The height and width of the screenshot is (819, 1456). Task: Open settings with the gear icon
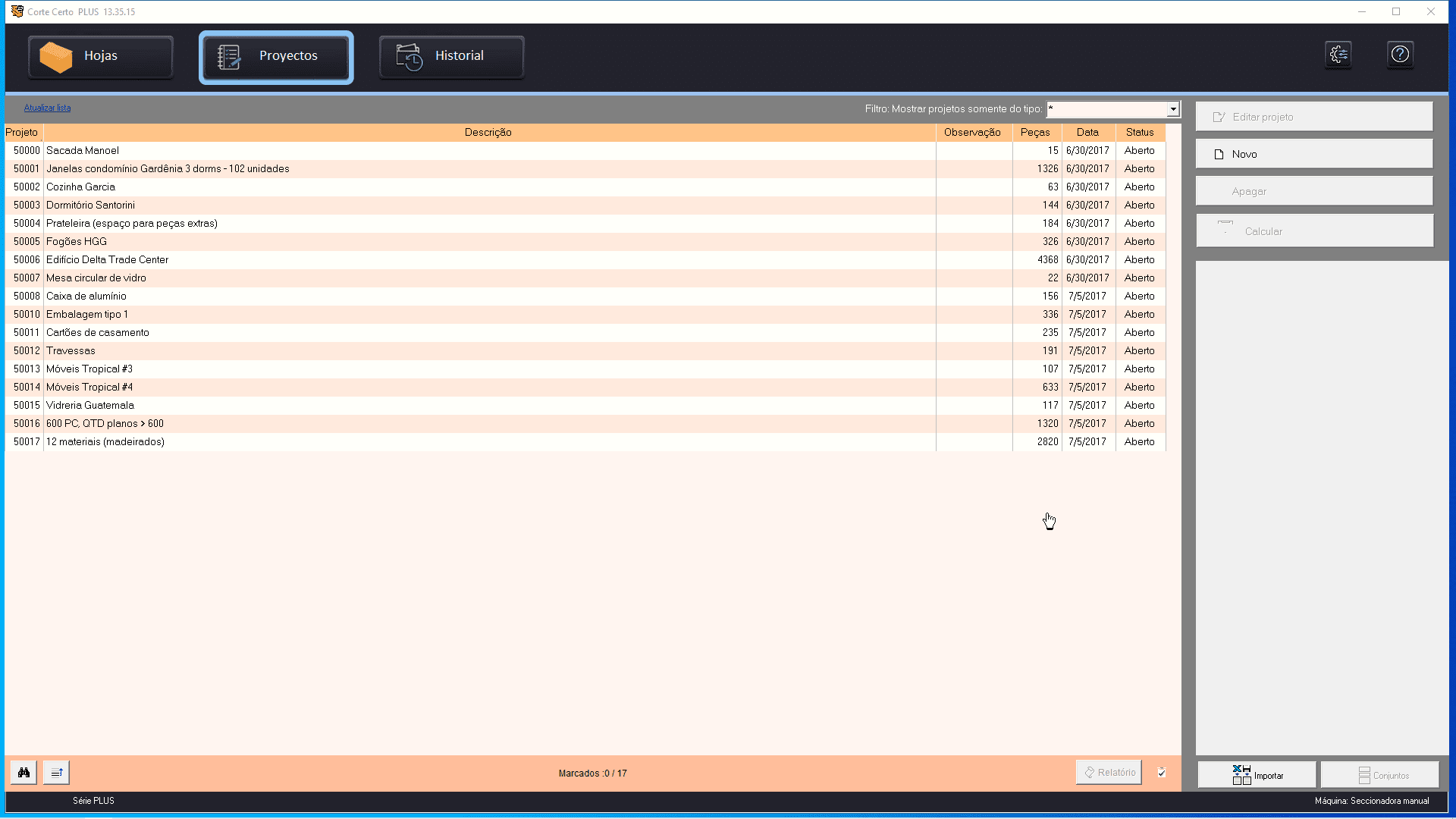click(x=1338, y=55)
